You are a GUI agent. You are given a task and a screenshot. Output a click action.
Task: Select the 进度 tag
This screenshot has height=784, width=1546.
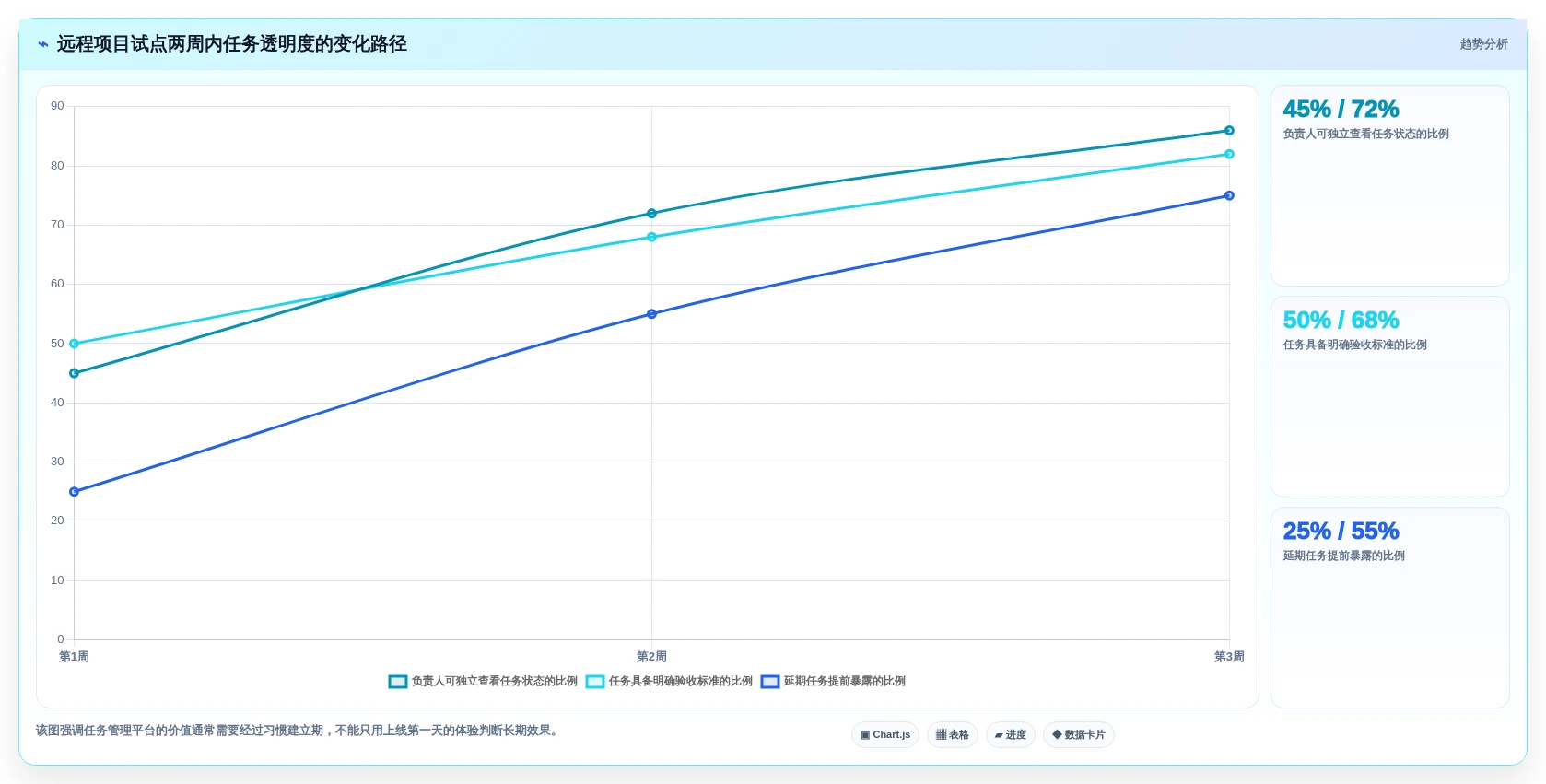(1011, 735)
